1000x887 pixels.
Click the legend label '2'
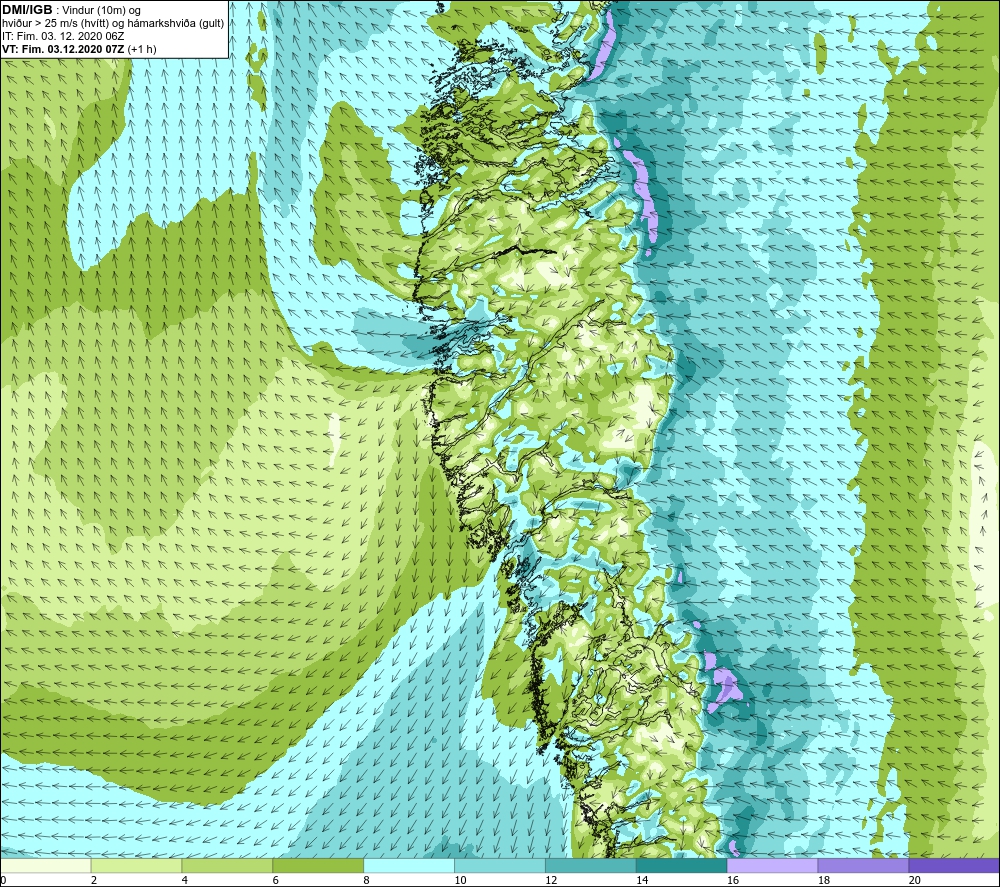(x=94, y=880)
